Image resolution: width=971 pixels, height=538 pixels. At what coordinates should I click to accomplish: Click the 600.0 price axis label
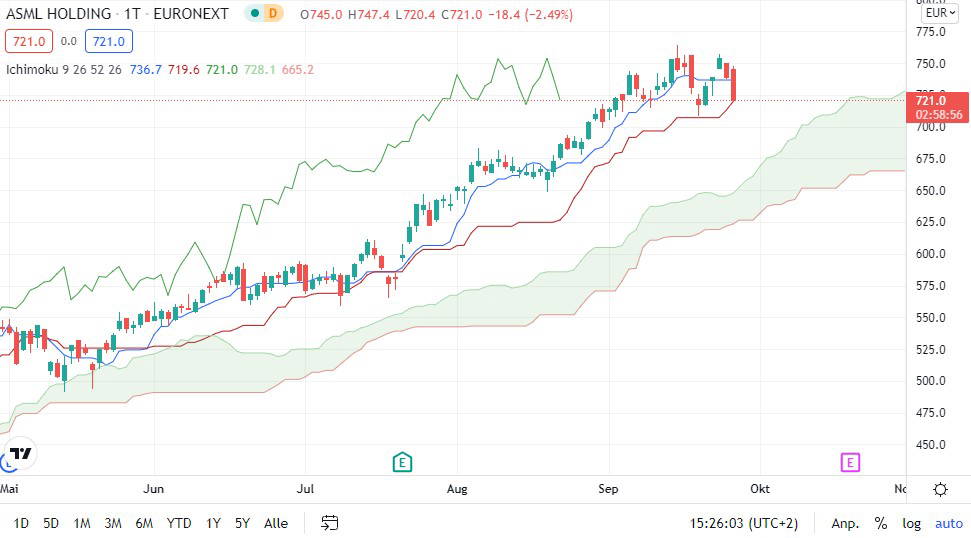pyautogui.click(x=931, y=254)
